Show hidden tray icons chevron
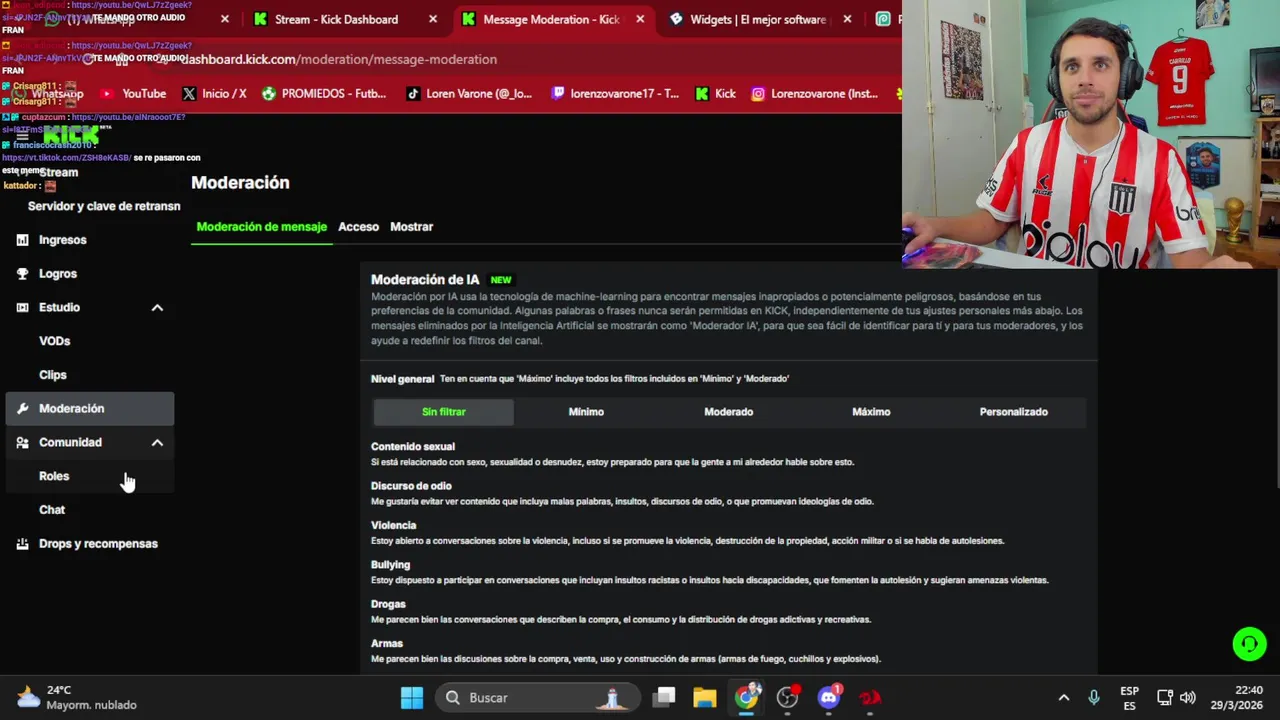This screenshot has height=720, width=1280. click(1064, 698)
